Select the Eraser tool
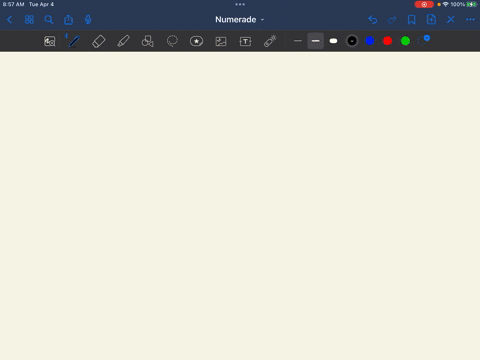 [x=99, y=41]
